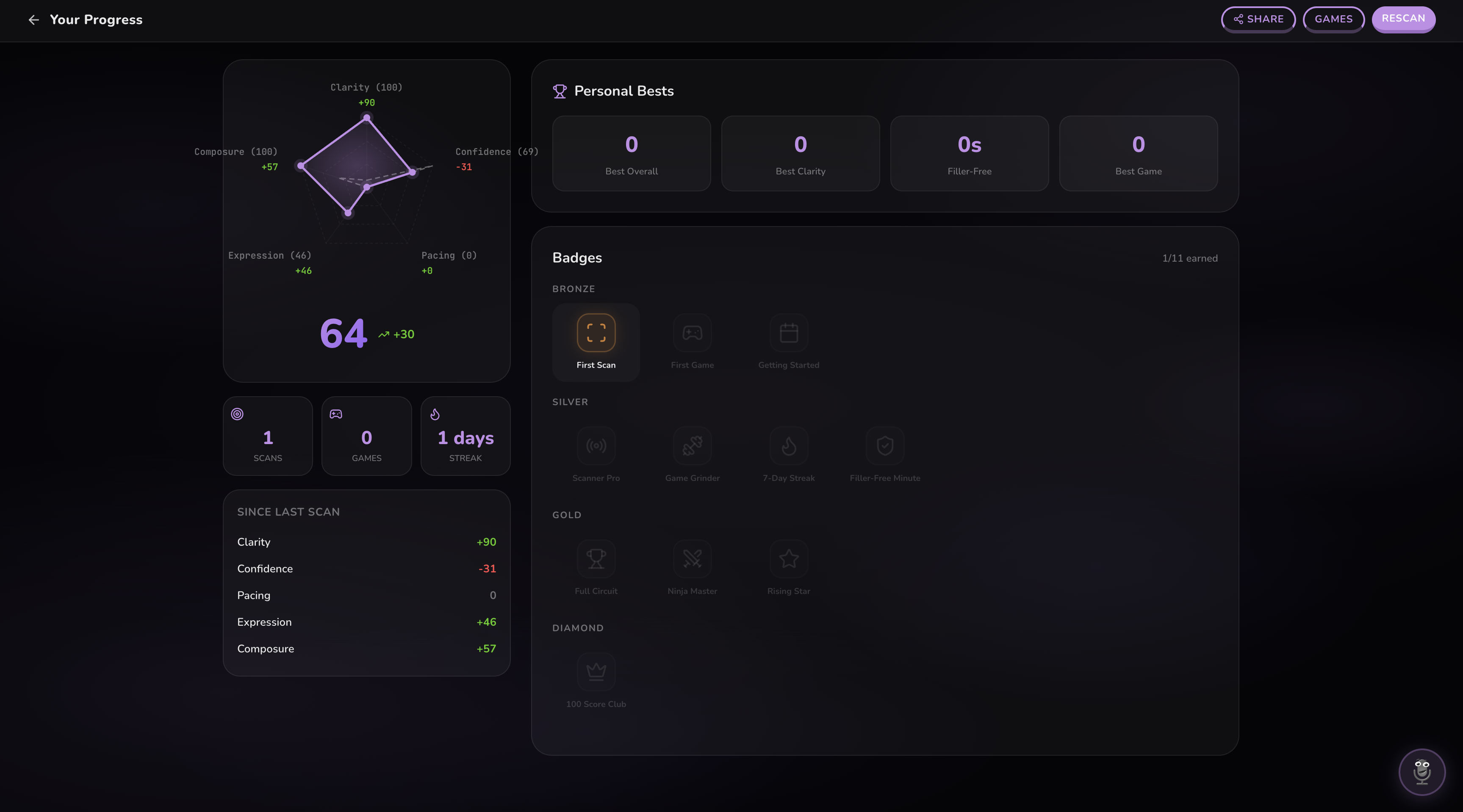The image size is (1463, 812).
Task: Click the Getting Started calendar badge
Action: pos(788,333)
